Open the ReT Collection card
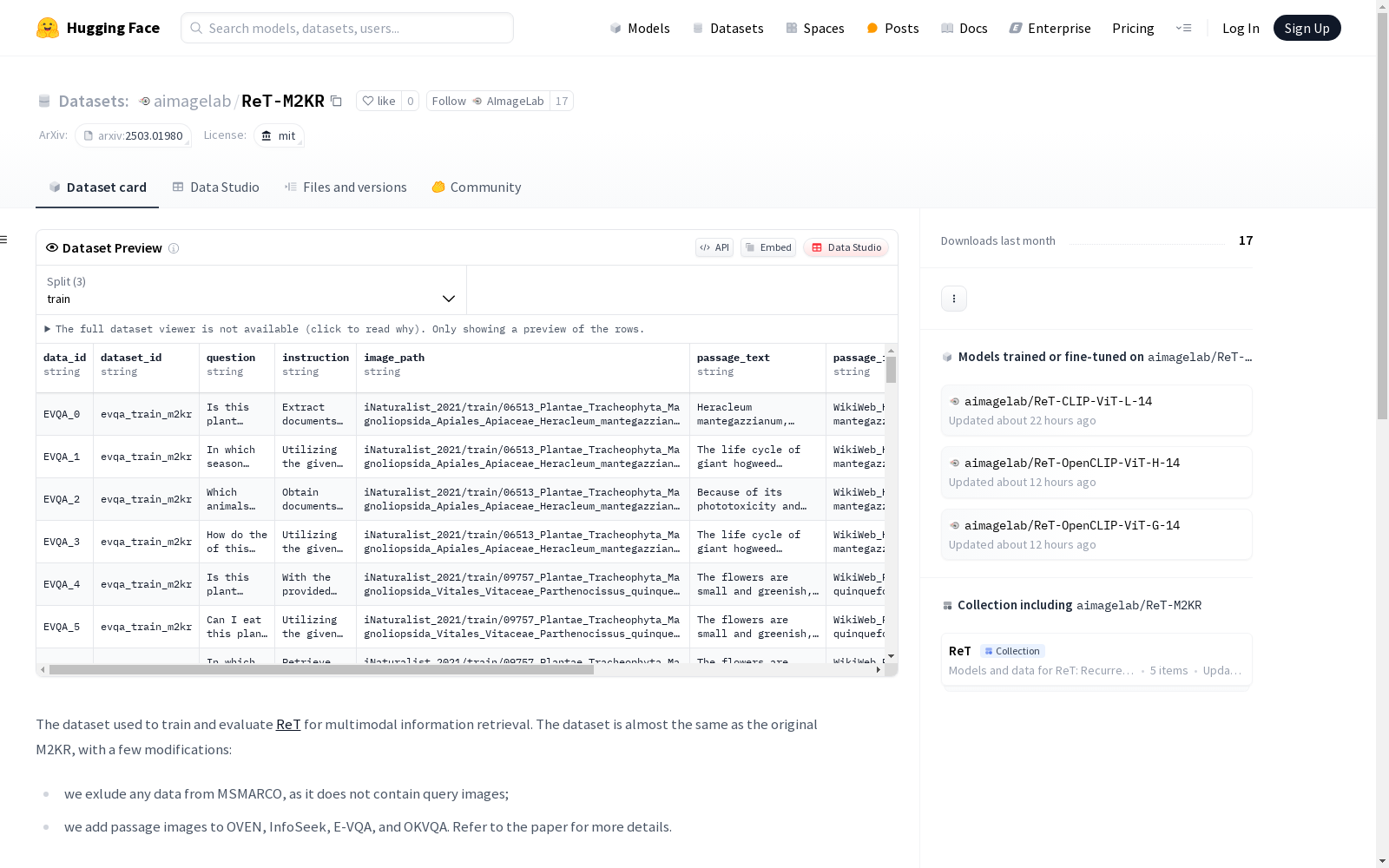Image resolution: width=1389 pixels, height=868 pixels. 1096,661
